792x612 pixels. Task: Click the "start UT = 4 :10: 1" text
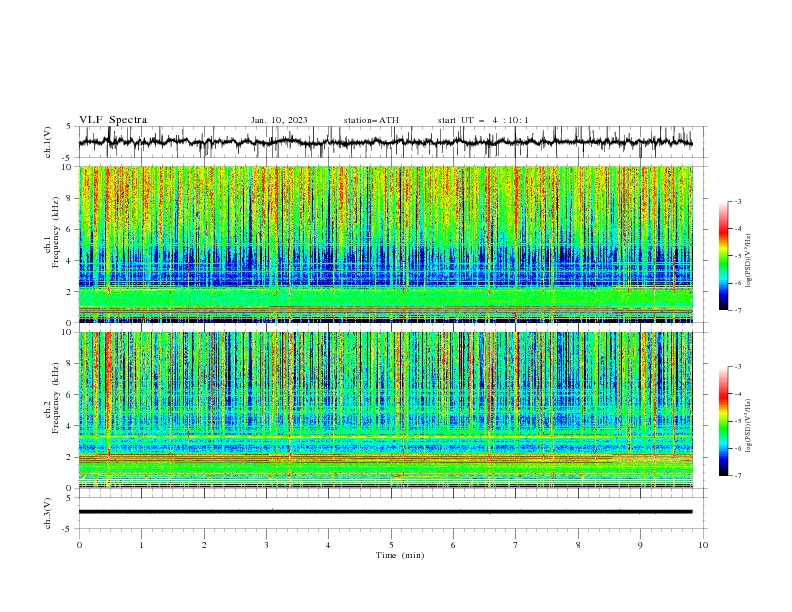point(483,120)
